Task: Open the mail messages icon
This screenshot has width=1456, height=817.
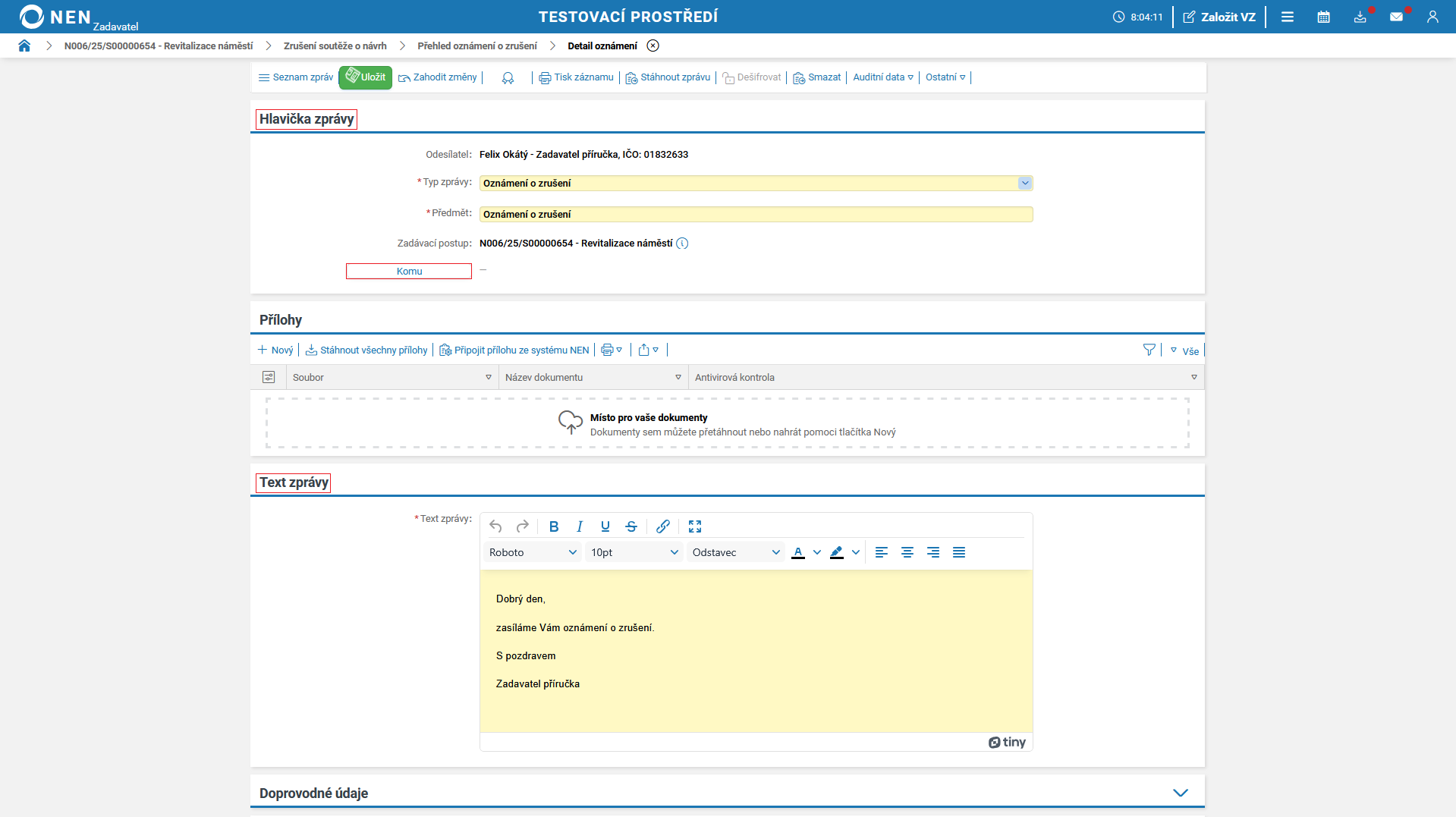Action: coord(1396,17)
